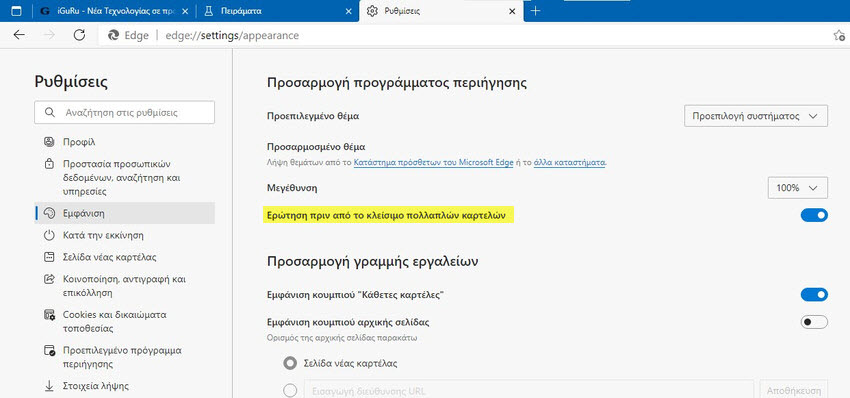Follow the άλλα καταστήματα link
850x398 pixels.
tap(569, 162)
